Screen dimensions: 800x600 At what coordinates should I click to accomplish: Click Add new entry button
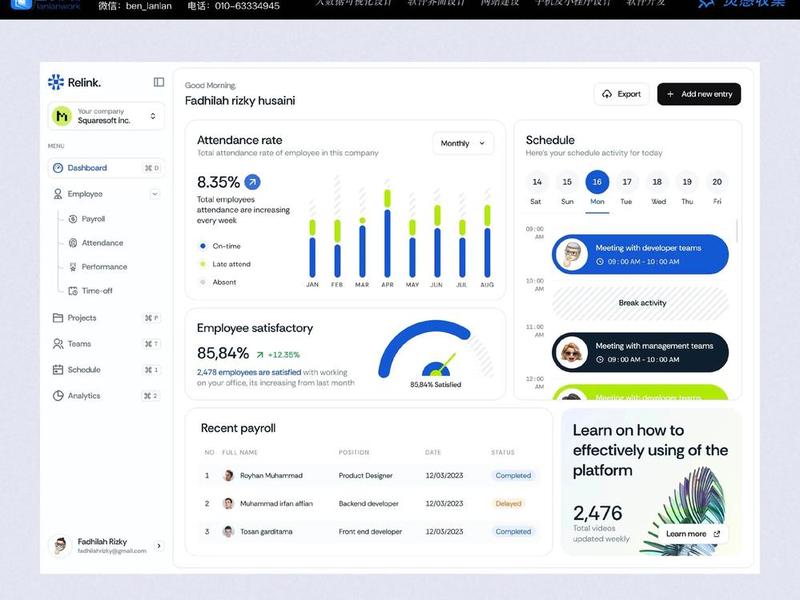(x=699, y=94)
